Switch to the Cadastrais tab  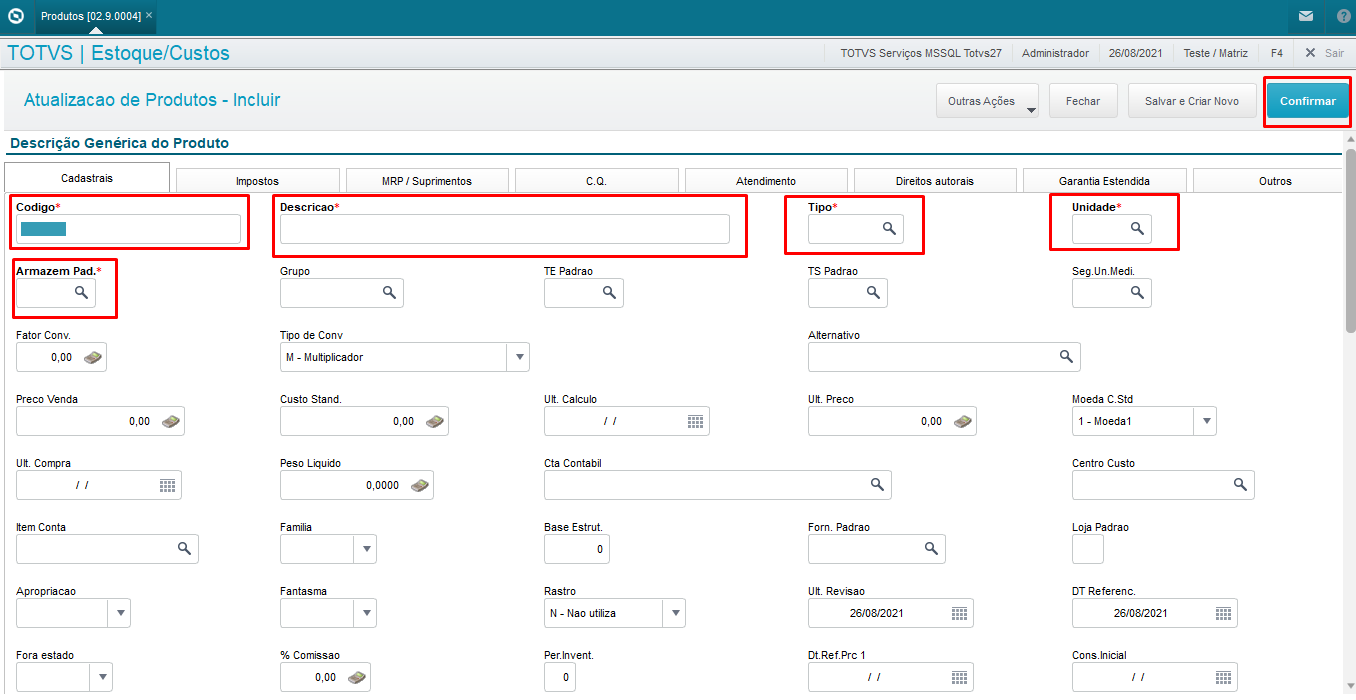tap(87, 178)
